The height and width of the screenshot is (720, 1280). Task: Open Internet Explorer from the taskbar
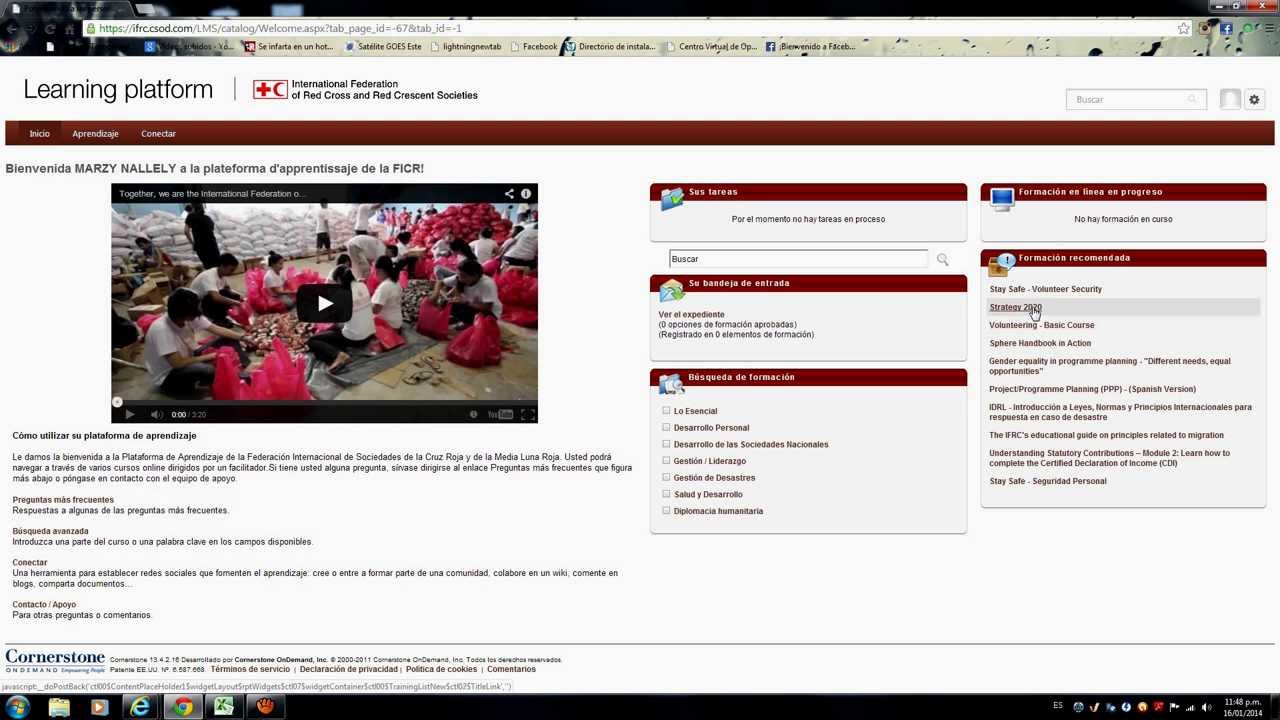click(x=141, y=707)
